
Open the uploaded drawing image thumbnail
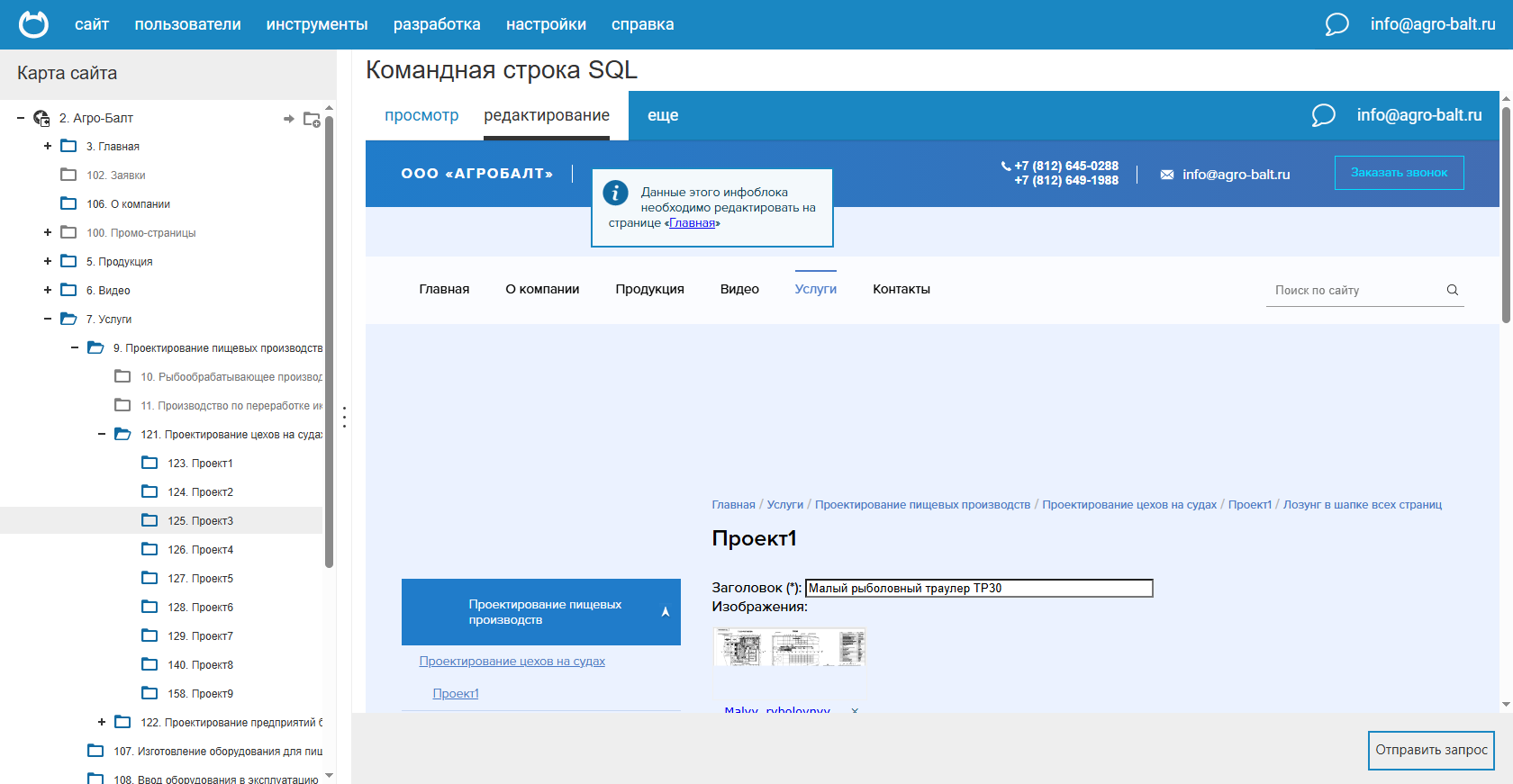click(789, 647)
